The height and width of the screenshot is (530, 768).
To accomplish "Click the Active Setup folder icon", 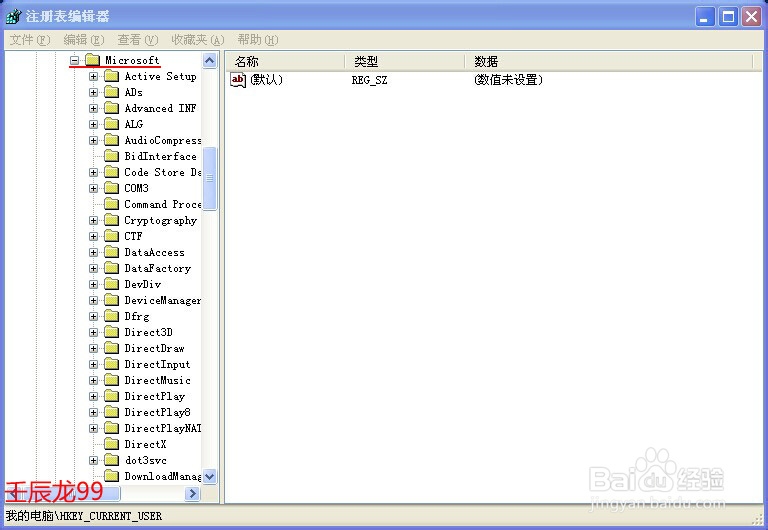I will (112, 76).
